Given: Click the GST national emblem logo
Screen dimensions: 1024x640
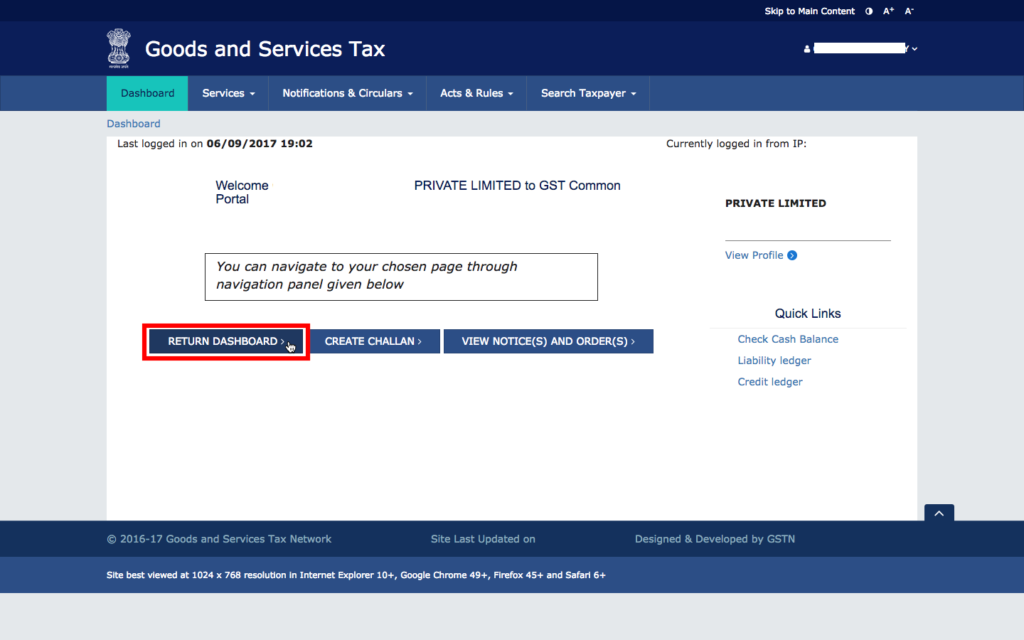Looking at the screenshot, I should (119, 47).
